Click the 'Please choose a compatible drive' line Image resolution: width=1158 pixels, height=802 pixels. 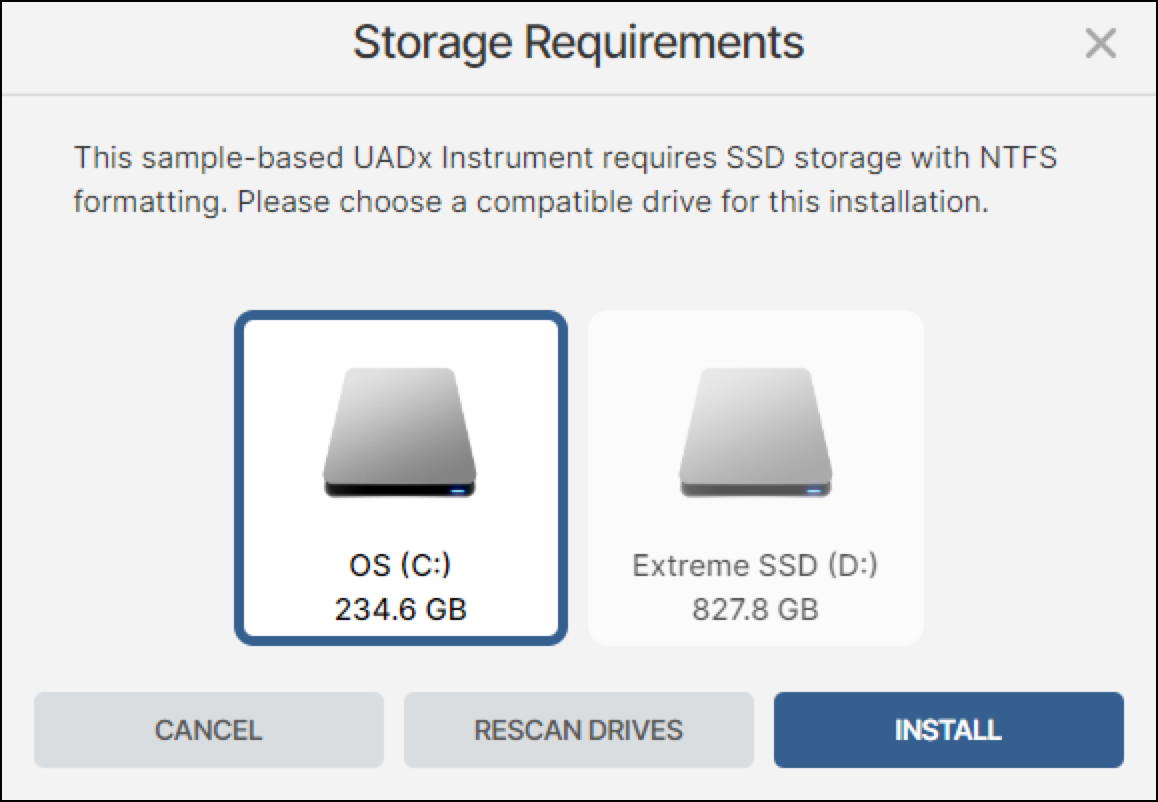tap(531, 202)
